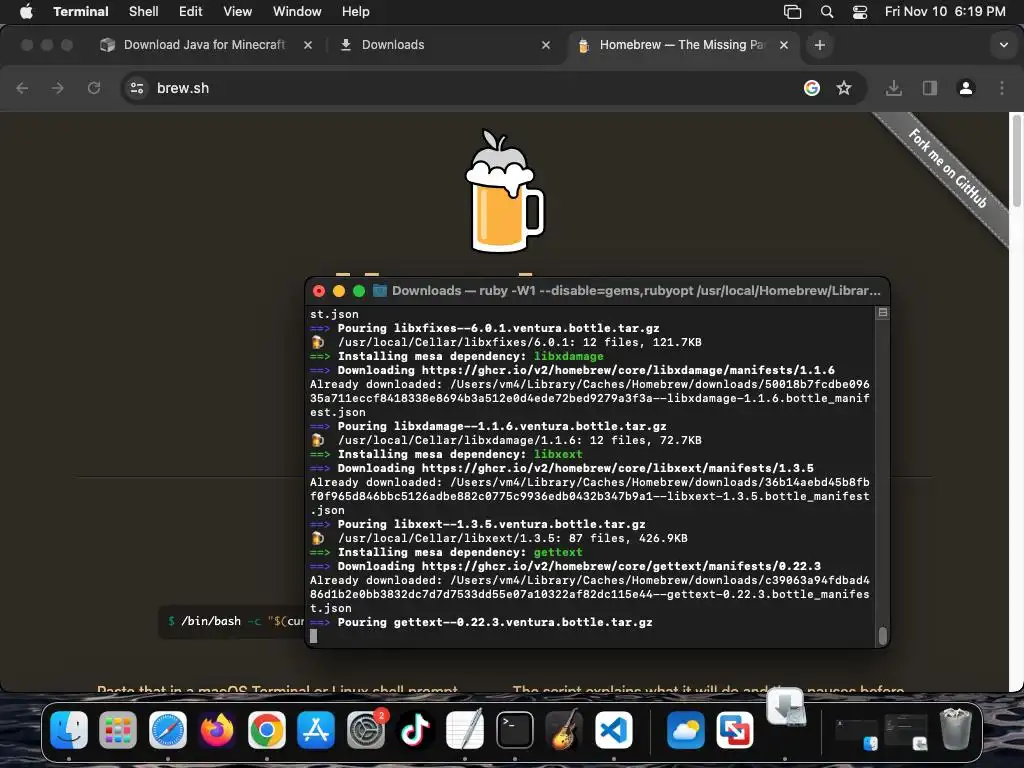Open TikTok from the Dock
The width and height of the screenshot is (1024, 768).
(x=415, y=729)
